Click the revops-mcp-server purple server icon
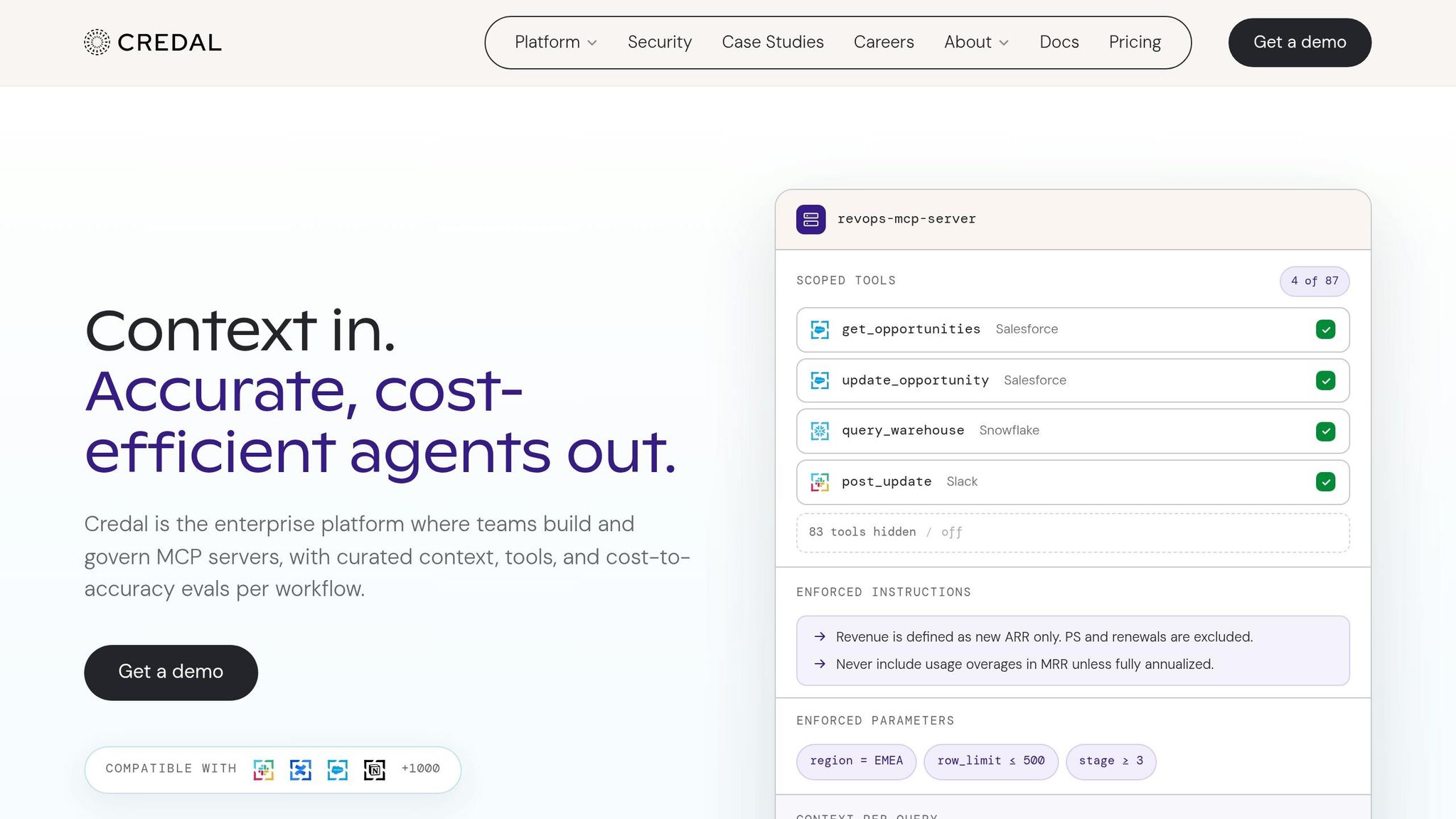 810,219
